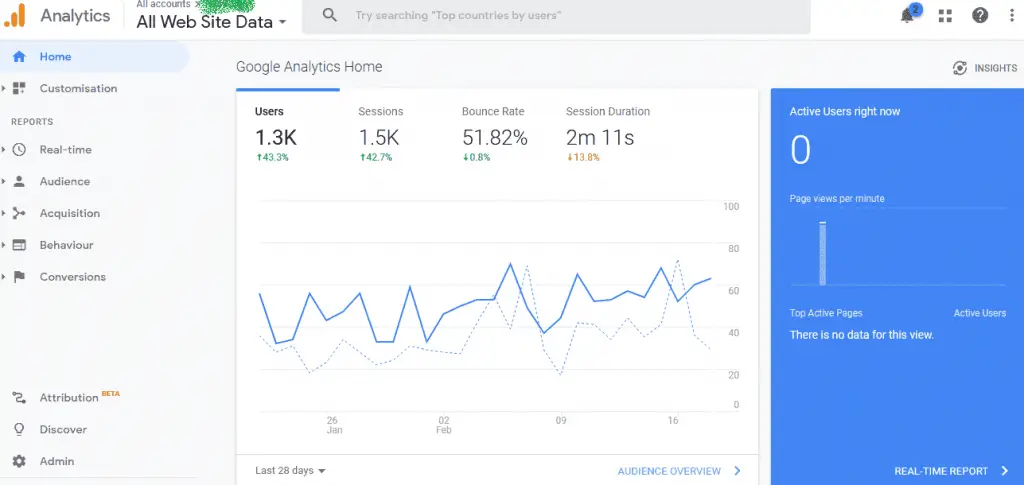
Task: Click the page views per minute bar
Action: (x=823, y=253)
